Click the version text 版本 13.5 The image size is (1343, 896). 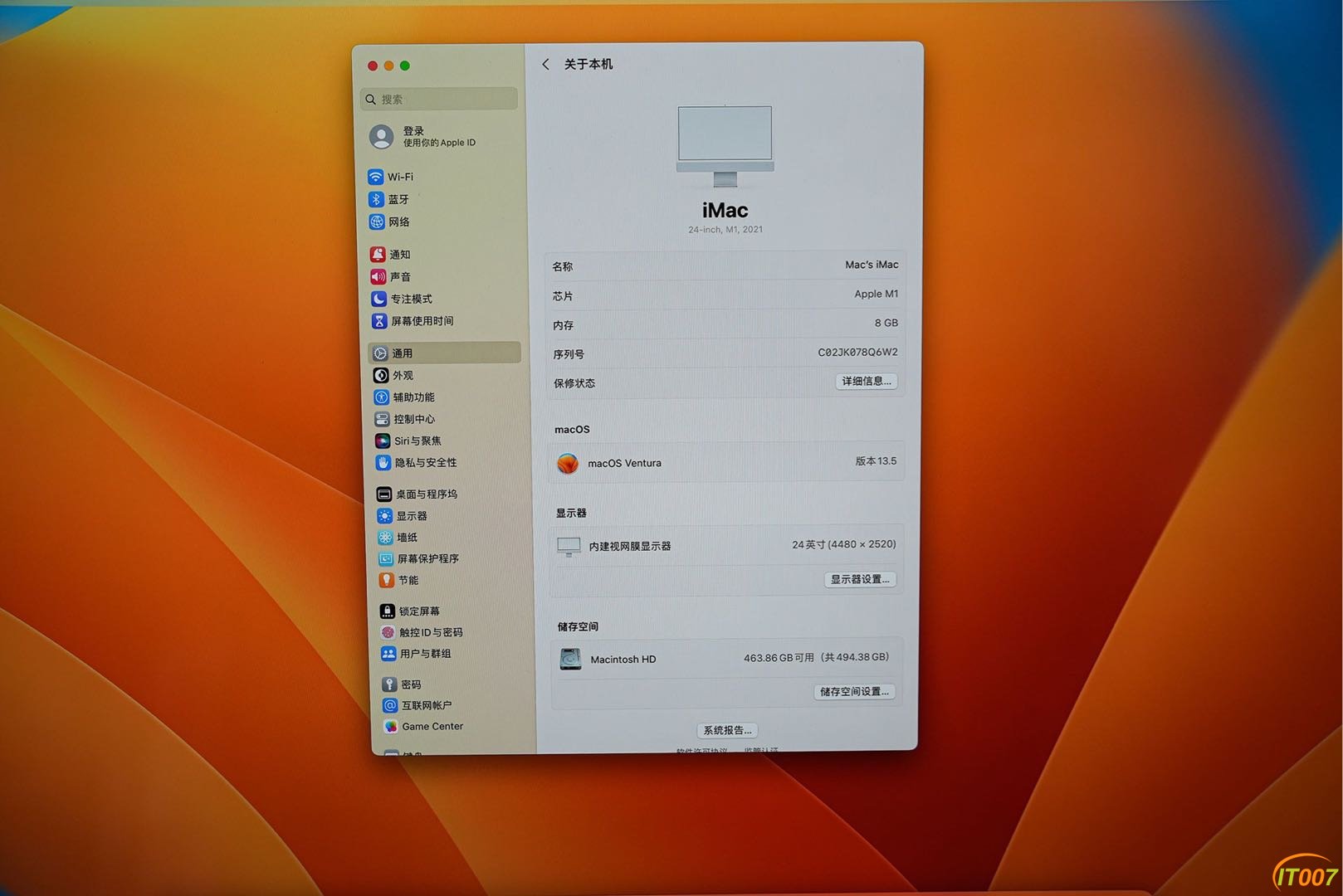click(x=876, y=460)
